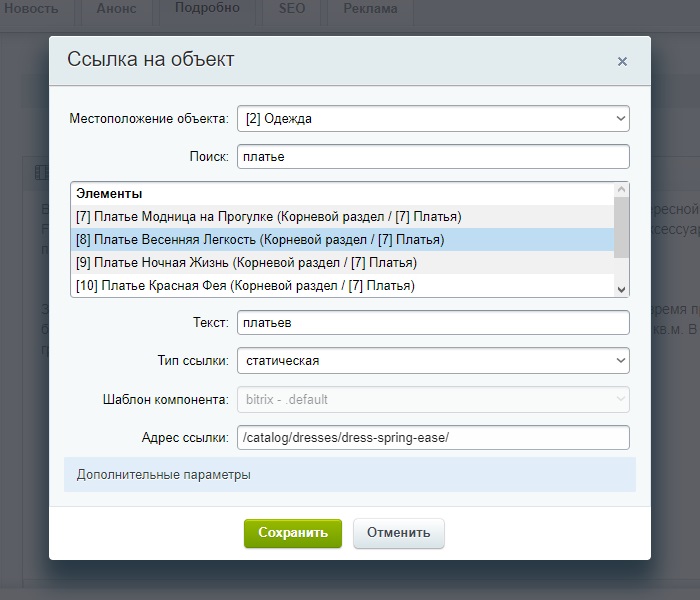Open the link type dropdown
This screenshot has height=600, width=700.
coord(432,361)
